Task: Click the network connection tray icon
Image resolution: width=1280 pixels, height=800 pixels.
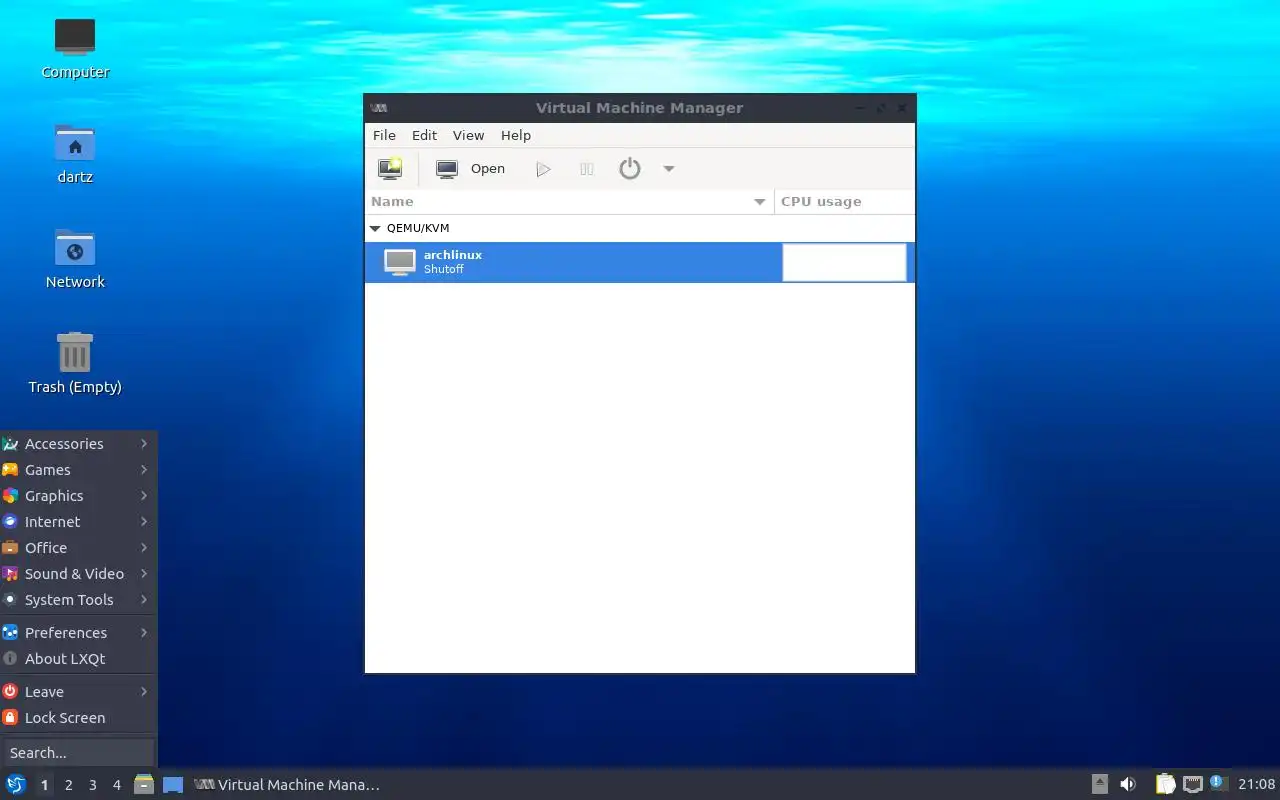Action: point(1193,784)
